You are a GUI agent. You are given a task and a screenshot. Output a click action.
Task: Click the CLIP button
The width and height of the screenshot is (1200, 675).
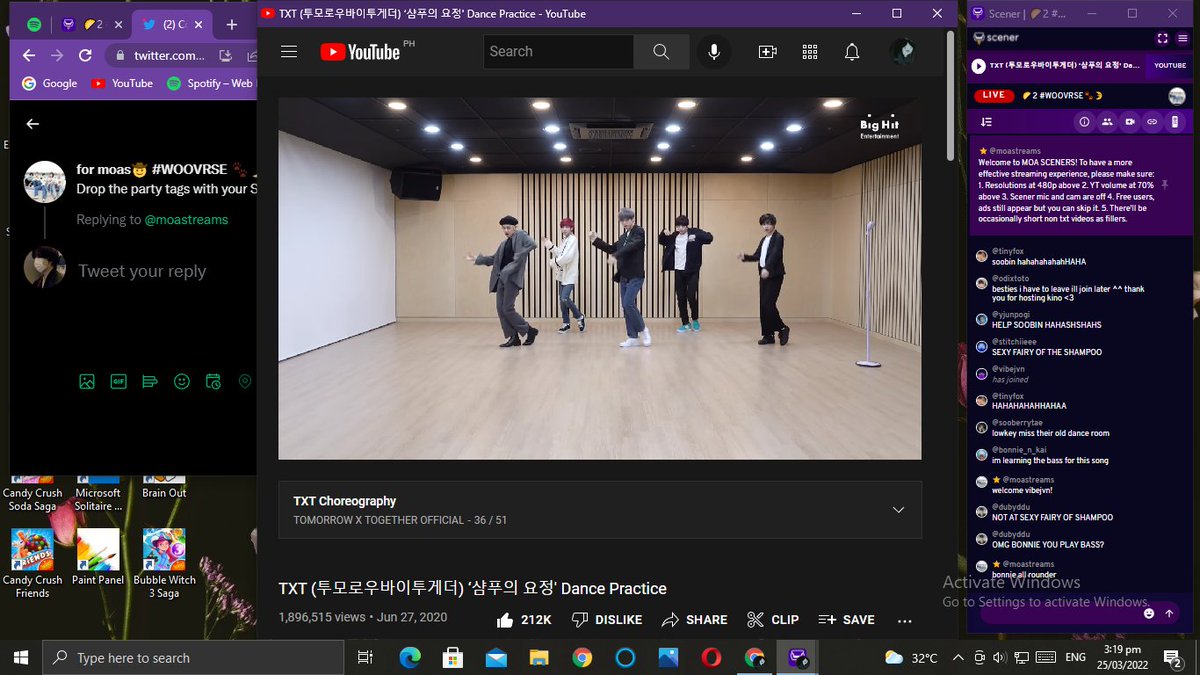773,620
